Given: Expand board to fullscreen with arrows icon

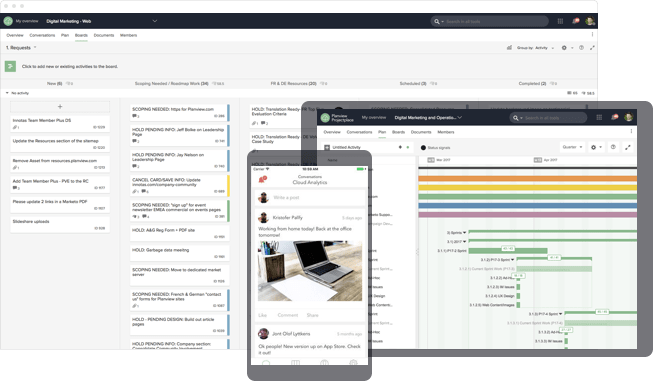Looking at the screenshot, I should 592,48.
